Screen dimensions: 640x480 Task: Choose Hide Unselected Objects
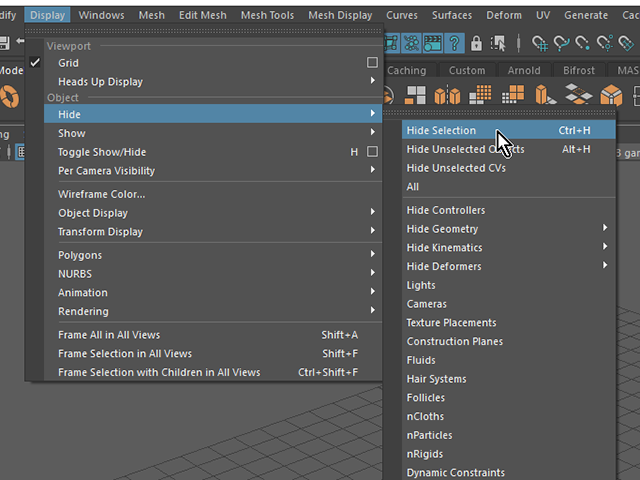(509, 149)
